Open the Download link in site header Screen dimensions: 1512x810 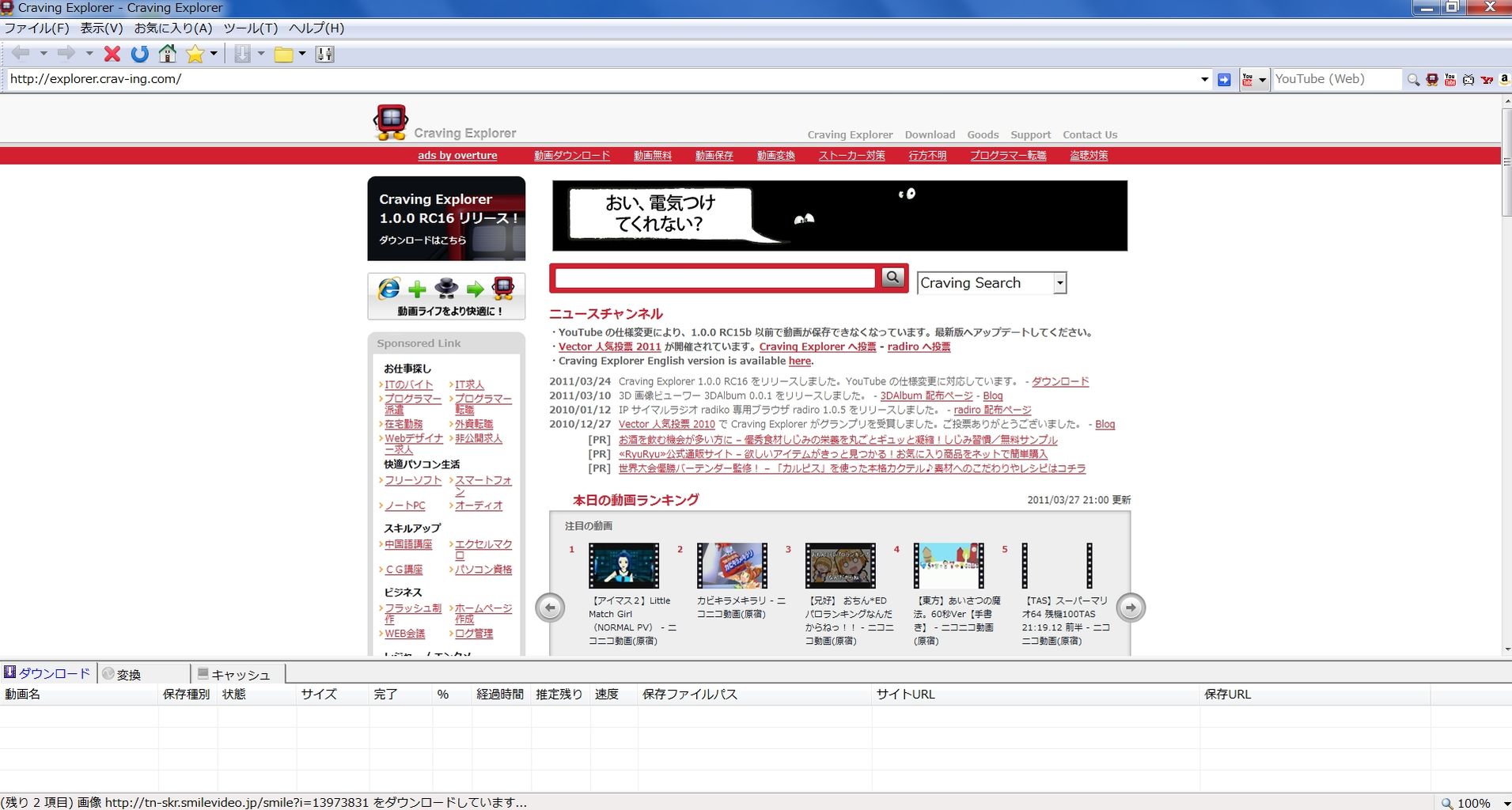click(x=930, y=134)
